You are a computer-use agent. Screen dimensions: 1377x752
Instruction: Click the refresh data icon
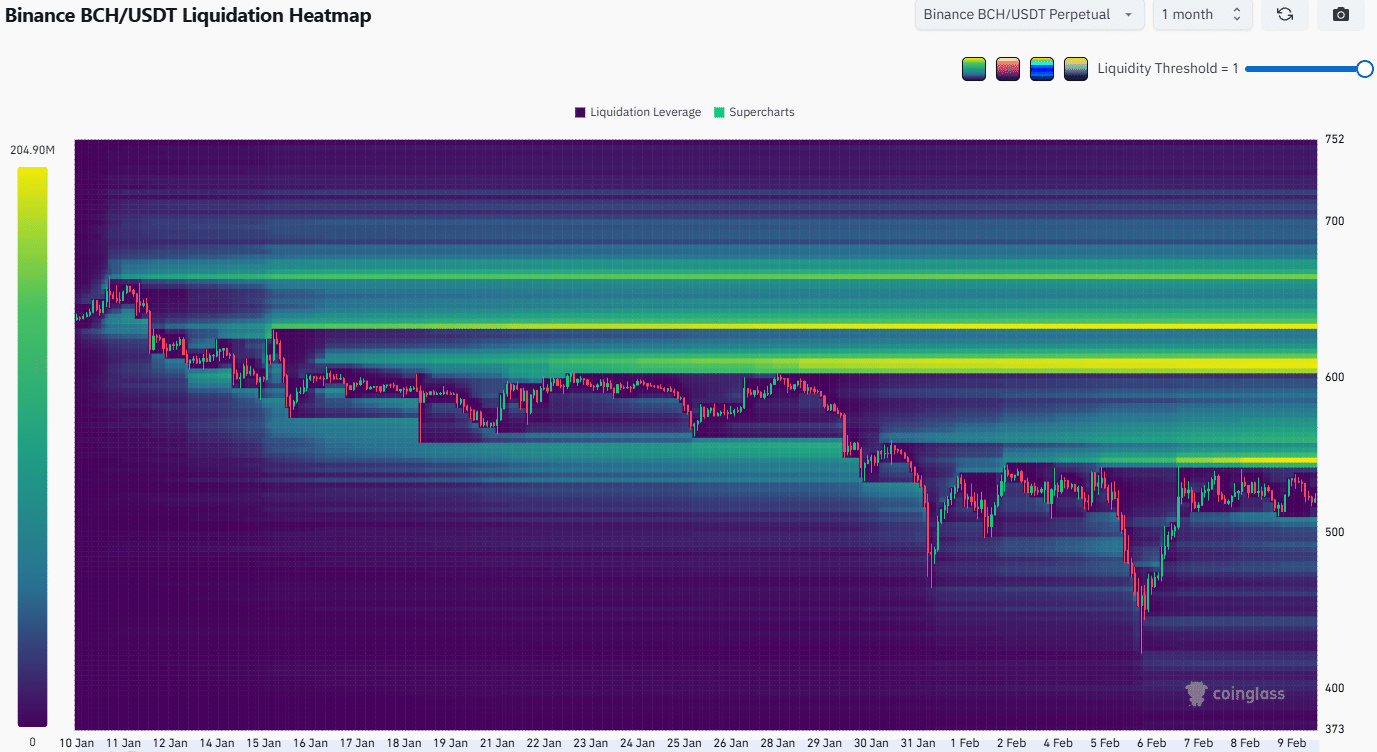(x=1285, y=15)
